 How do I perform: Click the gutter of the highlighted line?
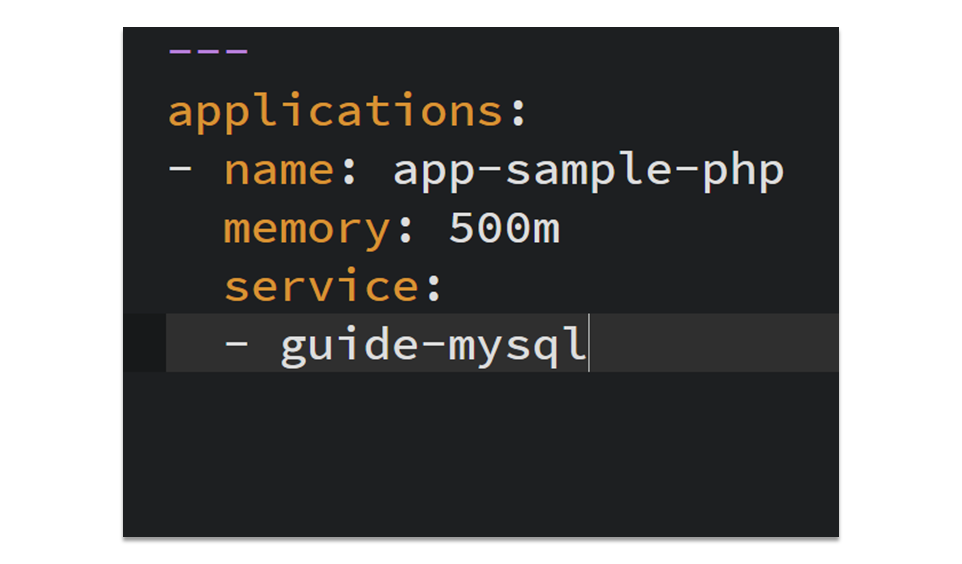point(144,343)
